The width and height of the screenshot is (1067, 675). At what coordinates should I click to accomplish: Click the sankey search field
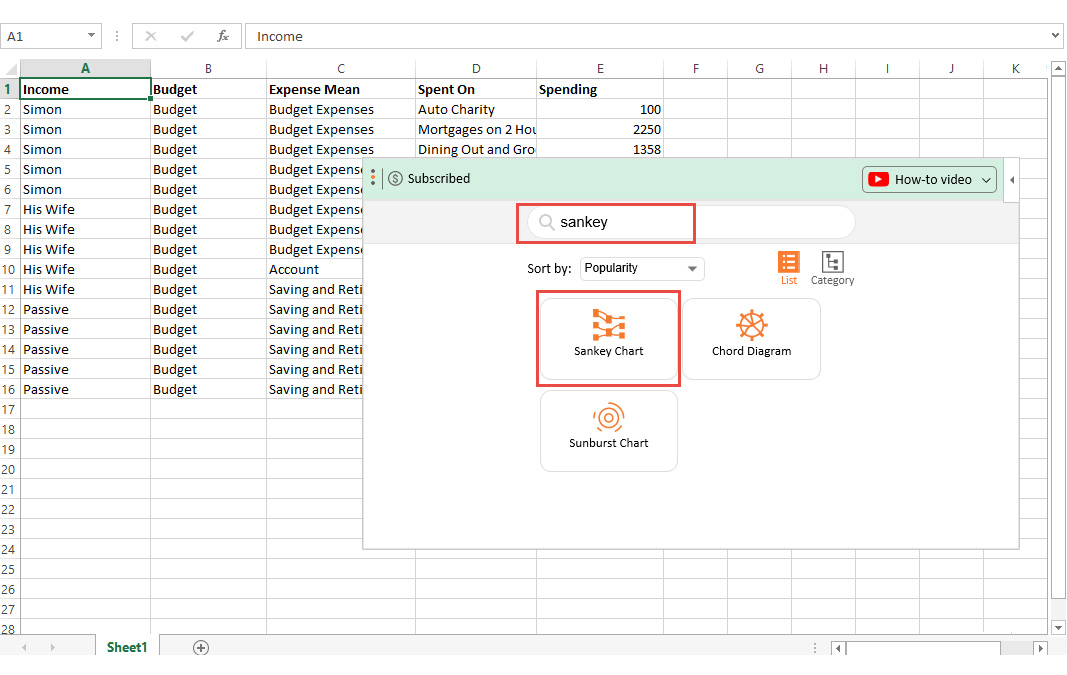click(691, 222)
